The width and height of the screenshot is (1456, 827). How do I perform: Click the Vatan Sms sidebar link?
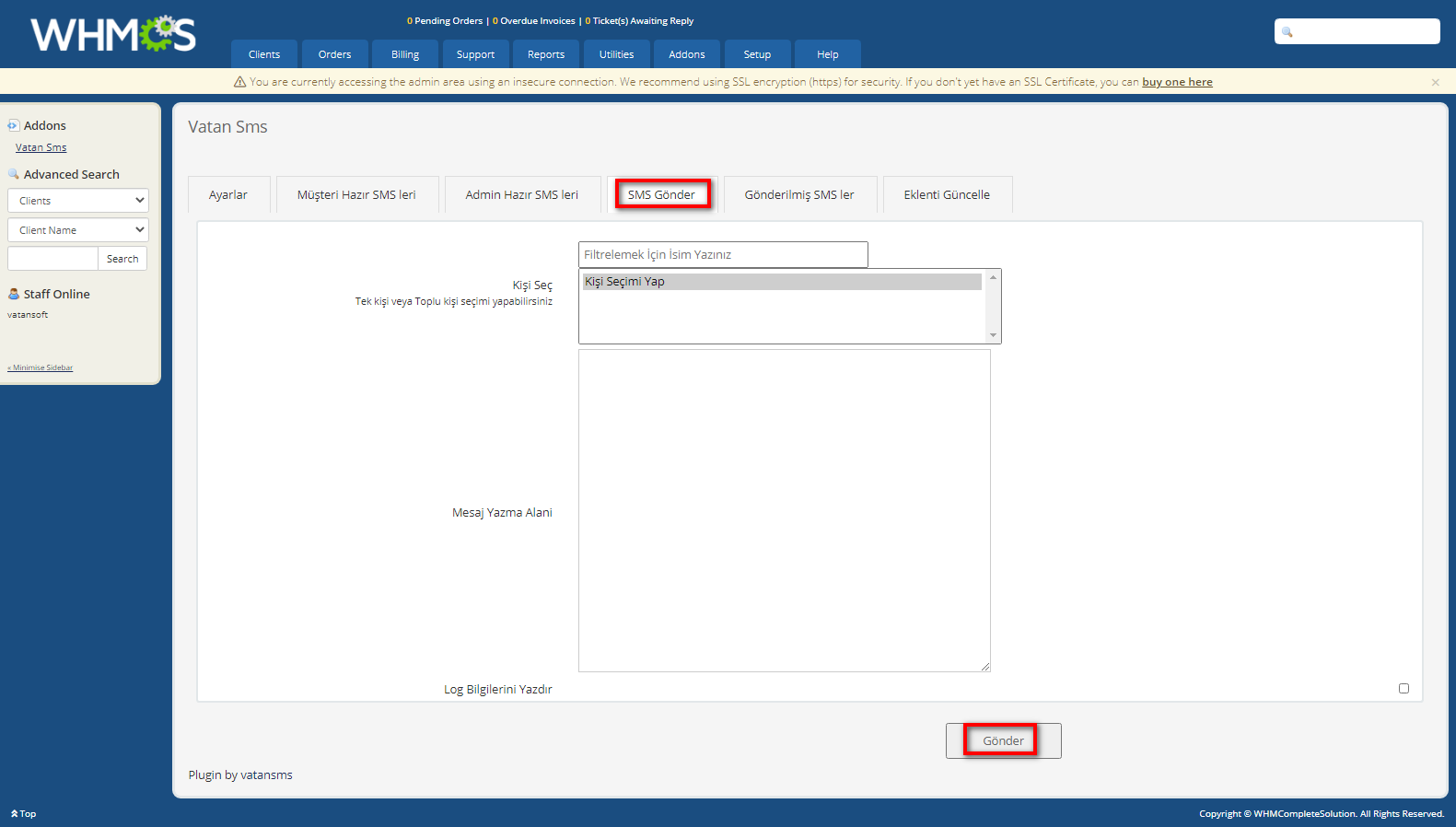41,147
